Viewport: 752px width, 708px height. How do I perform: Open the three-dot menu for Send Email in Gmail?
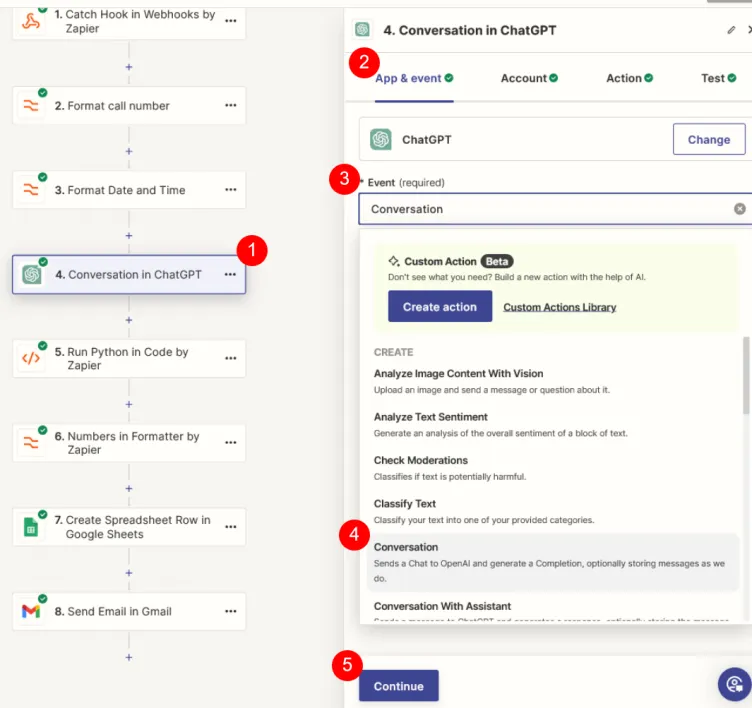pos(231,611)
